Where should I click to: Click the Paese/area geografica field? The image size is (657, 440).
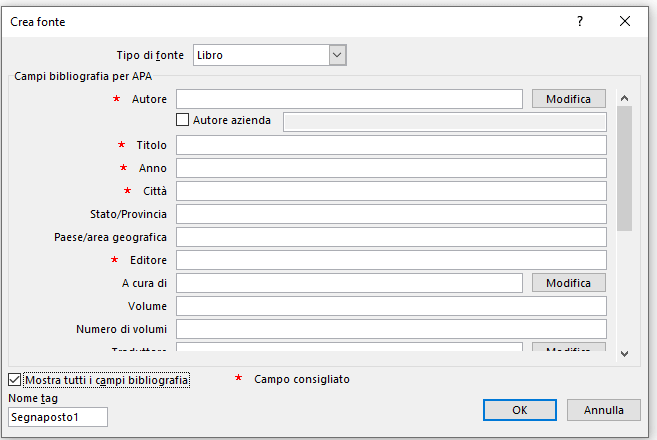(x=391, y=237)
